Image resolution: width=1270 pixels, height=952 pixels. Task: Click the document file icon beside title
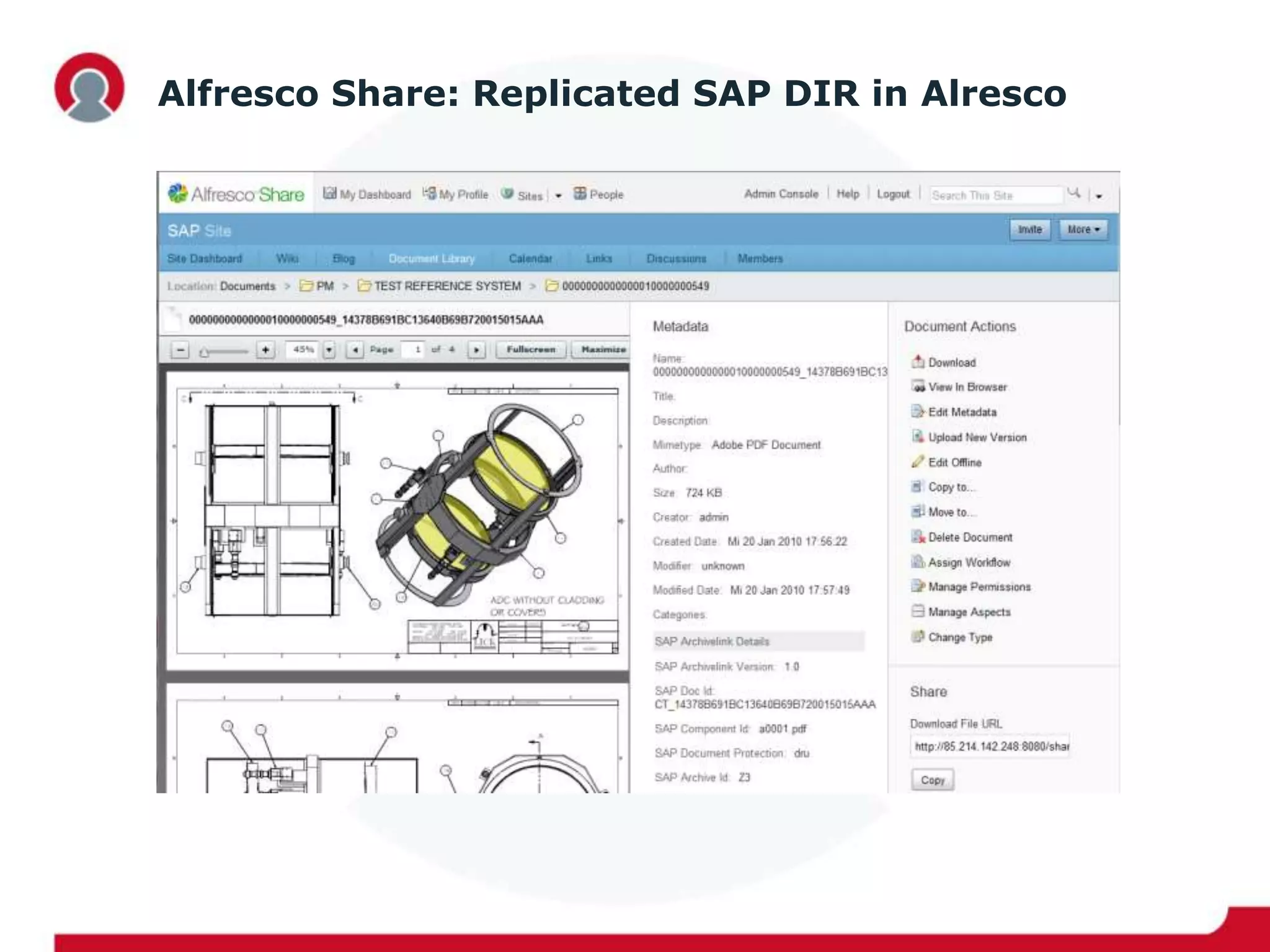[x=172, y=320]
